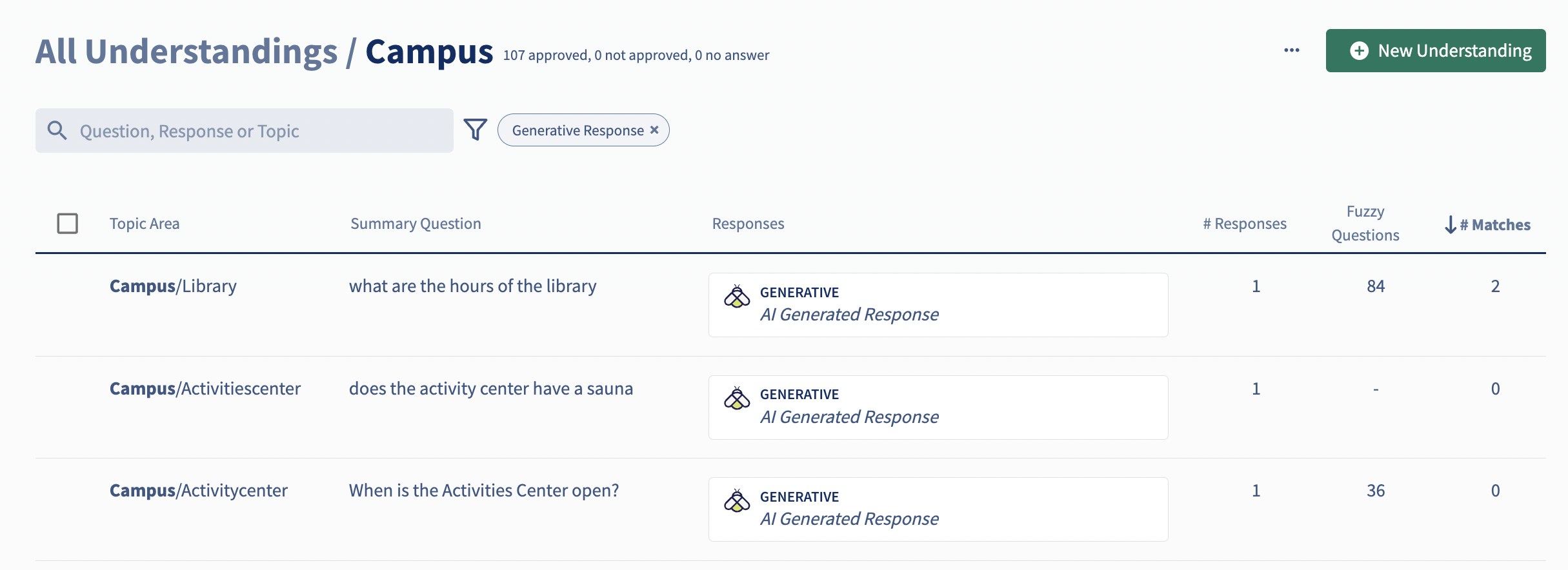1568x570 pixels.
Task: Go to All Understandings breadcrumb
Action: click(186, 52)
